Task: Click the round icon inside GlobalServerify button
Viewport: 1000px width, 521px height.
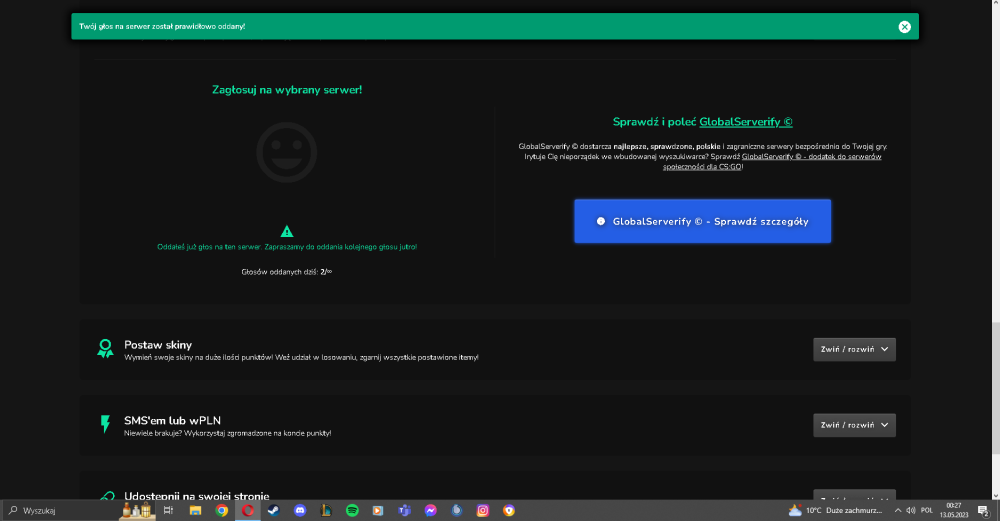Action: 601,221
